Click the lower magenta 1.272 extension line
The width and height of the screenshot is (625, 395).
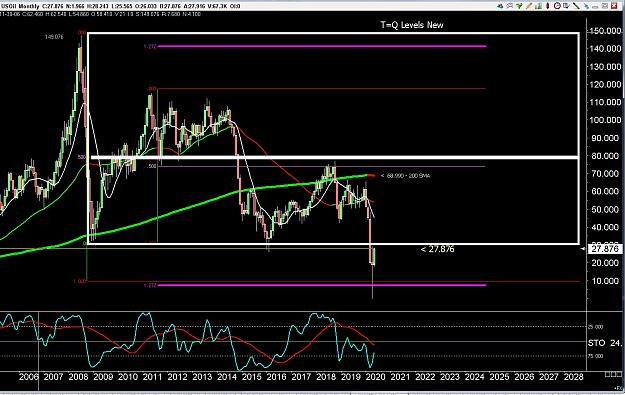point(322,285)
